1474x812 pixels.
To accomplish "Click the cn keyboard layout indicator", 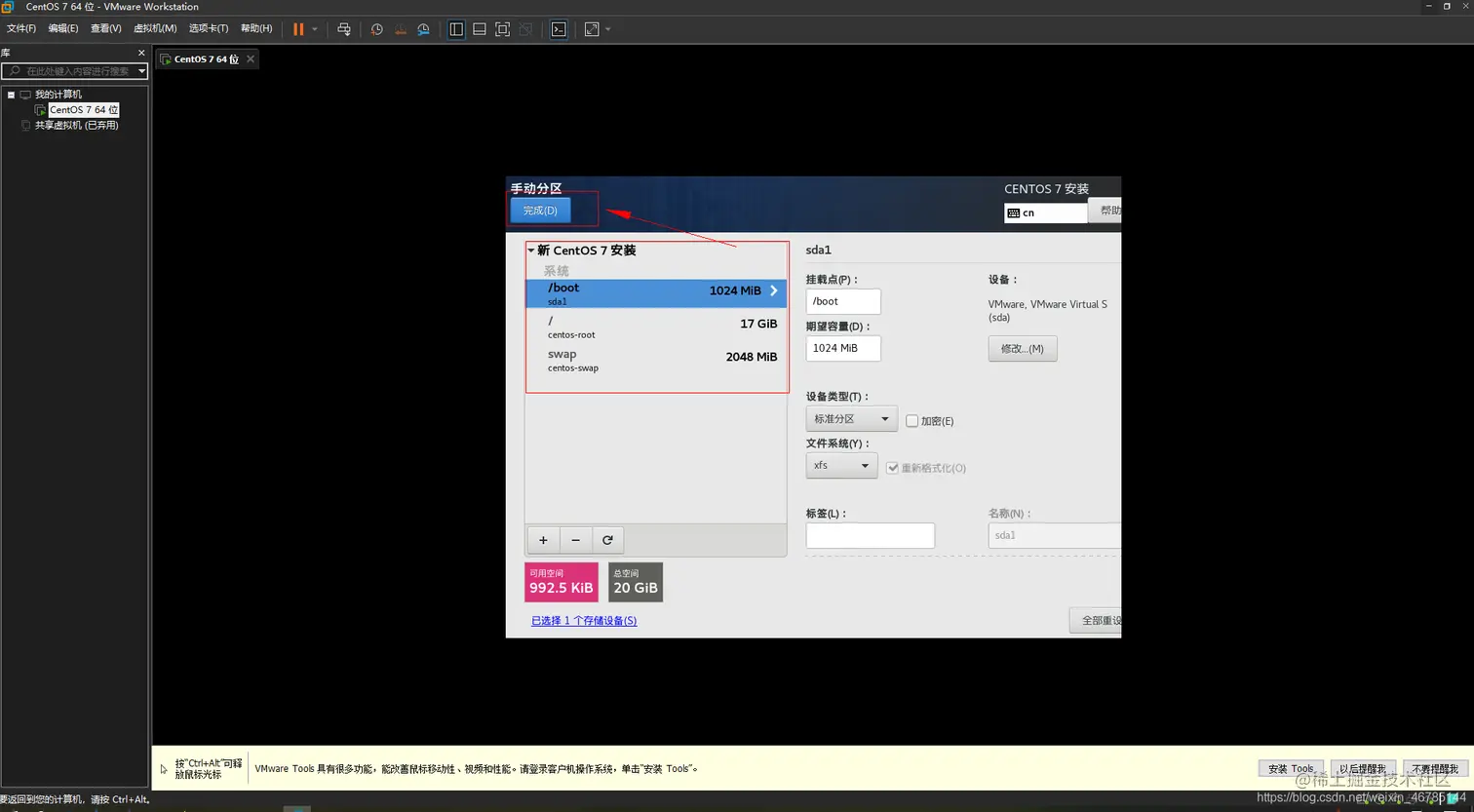I will click(x=1046, y=213).
